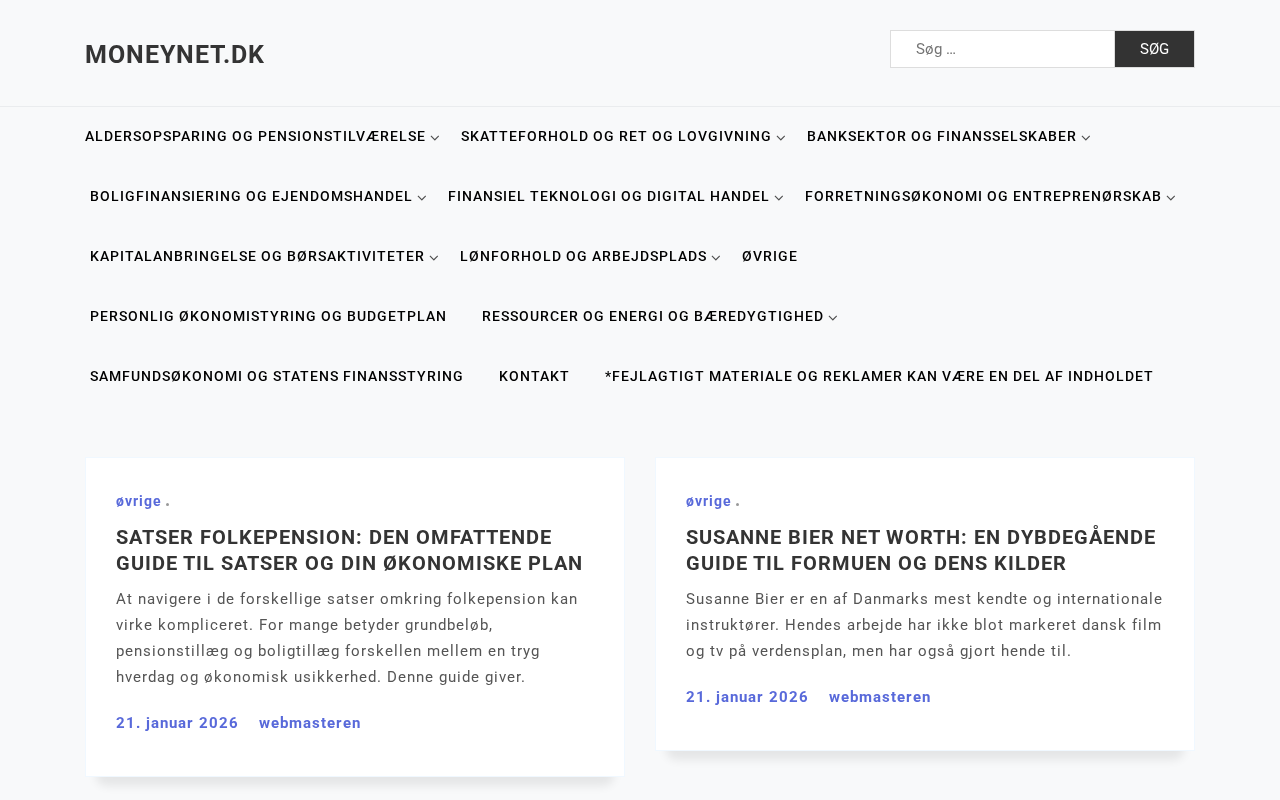Click the øvrige category tag above Satser Folkepension

coord(138,501)
